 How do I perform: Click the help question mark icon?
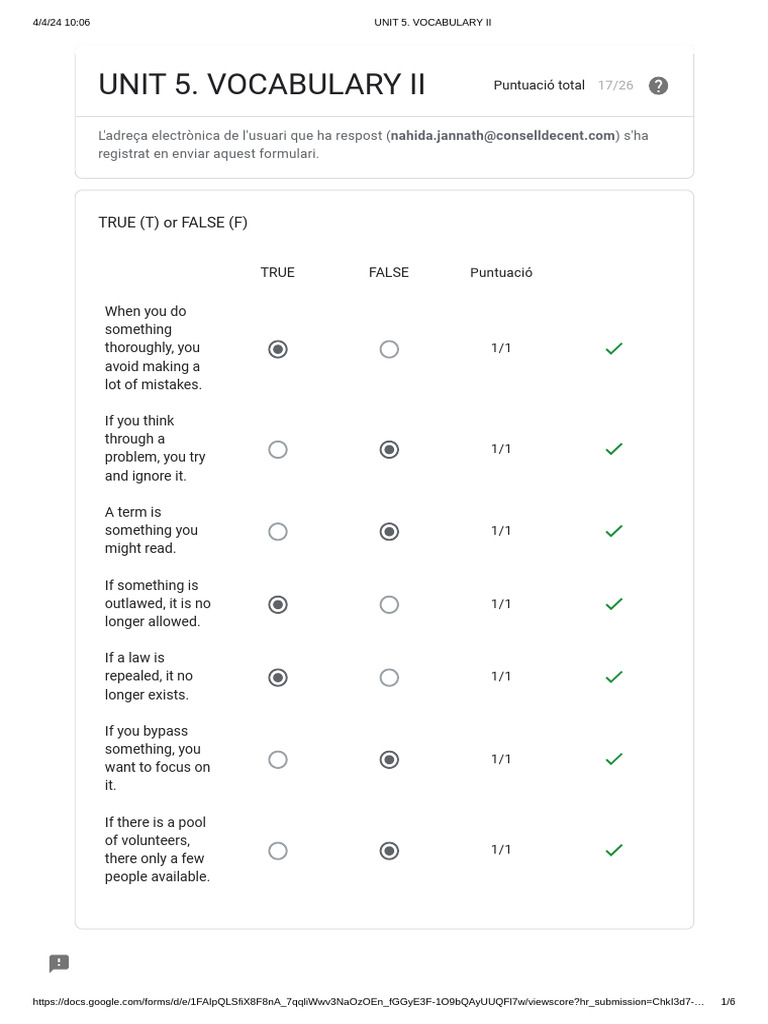point(658,86)
